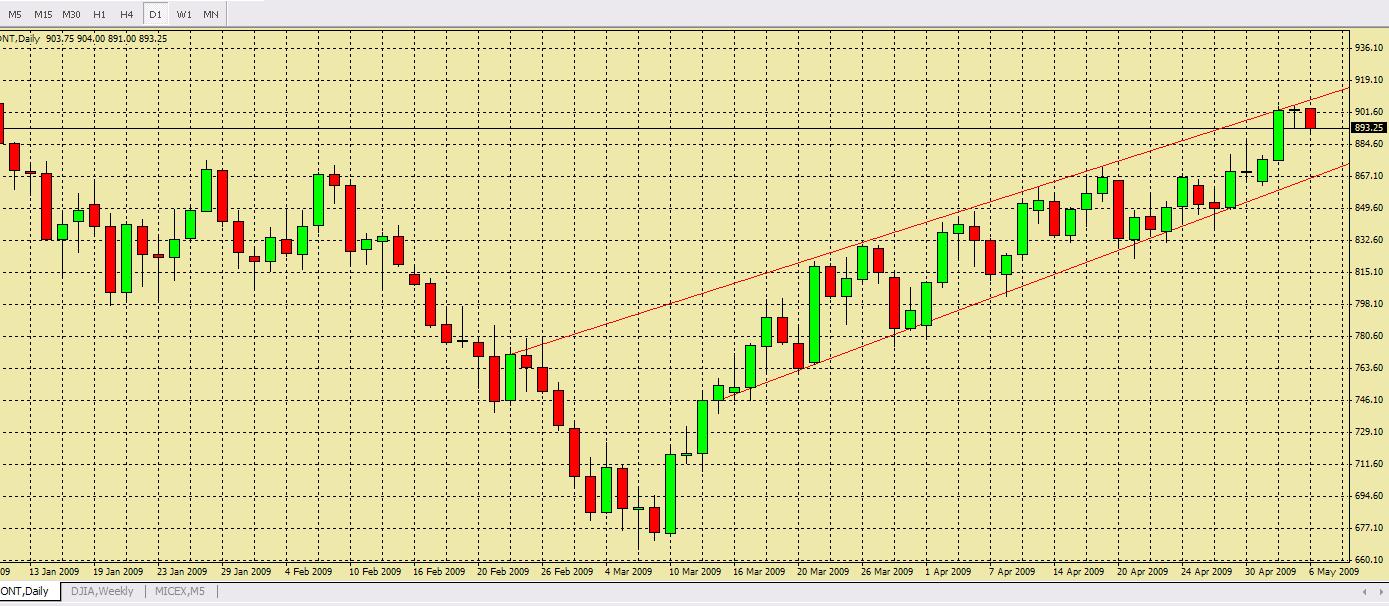Image resolution: width=1389 pixels, height=606 pixels.
Task: Toggle the active D1 daily timeframe
Action: [155, 14]
